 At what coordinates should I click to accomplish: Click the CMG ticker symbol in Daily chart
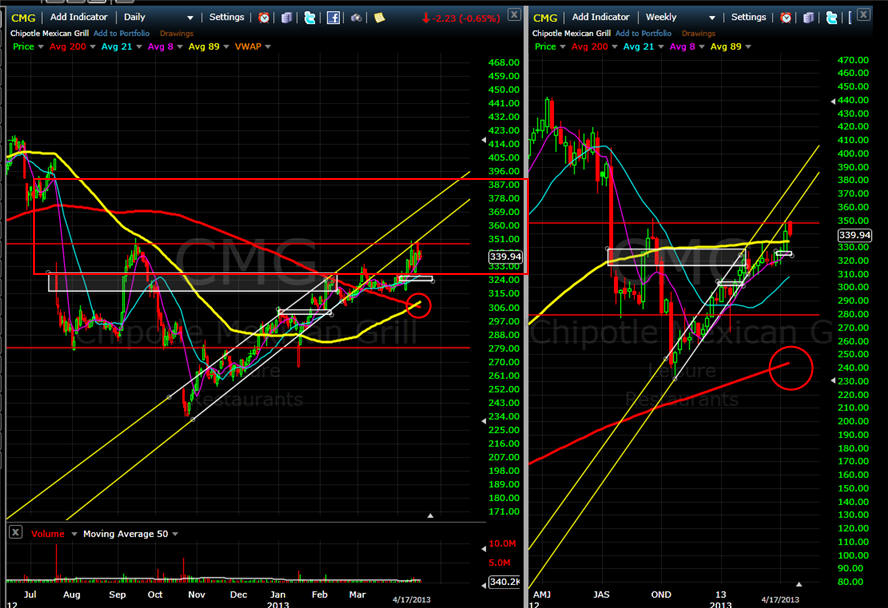click(23, 18)
